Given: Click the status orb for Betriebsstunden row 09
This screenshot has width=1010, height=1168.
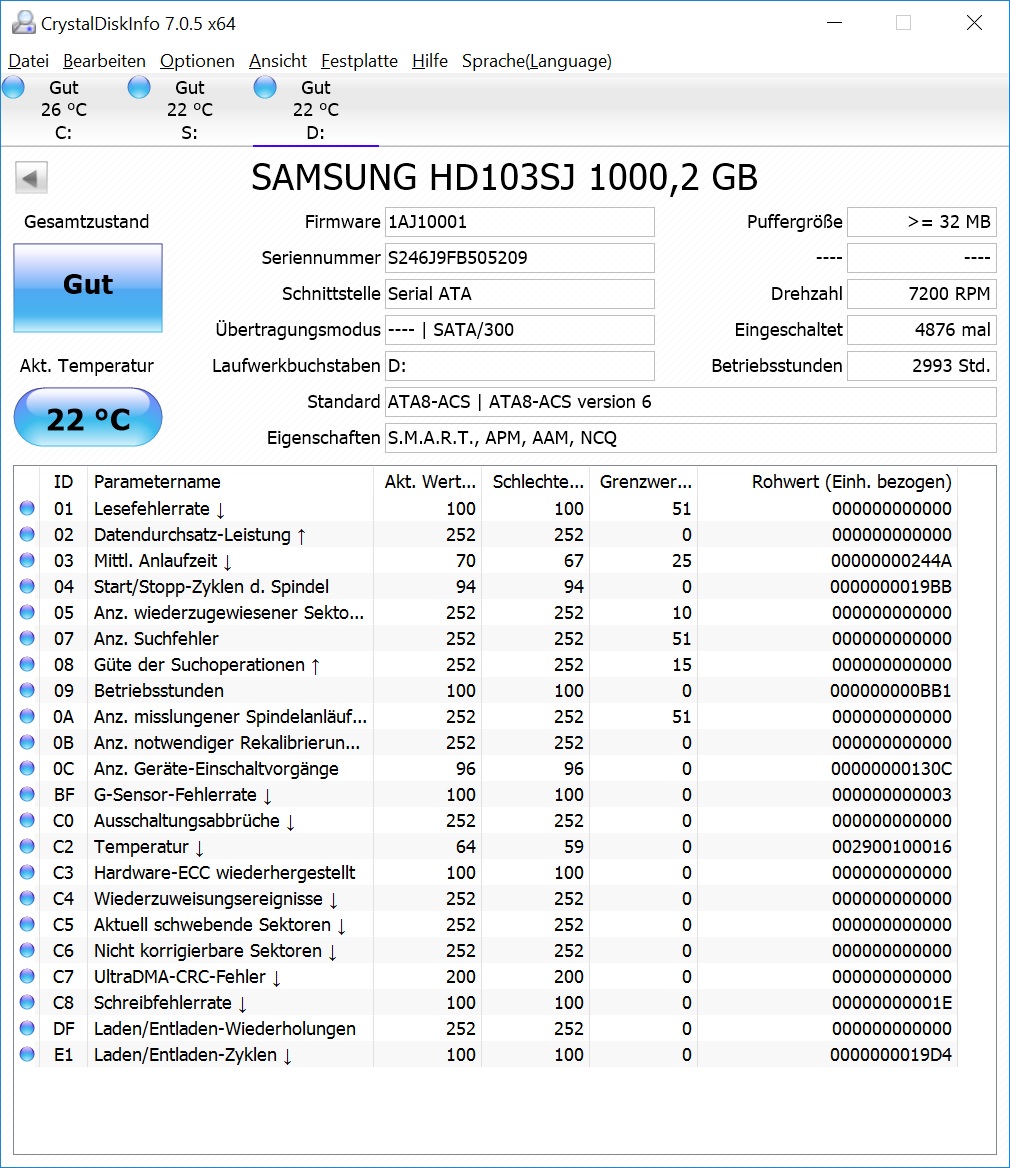Looking at the screenshot, I should (28, 690).
